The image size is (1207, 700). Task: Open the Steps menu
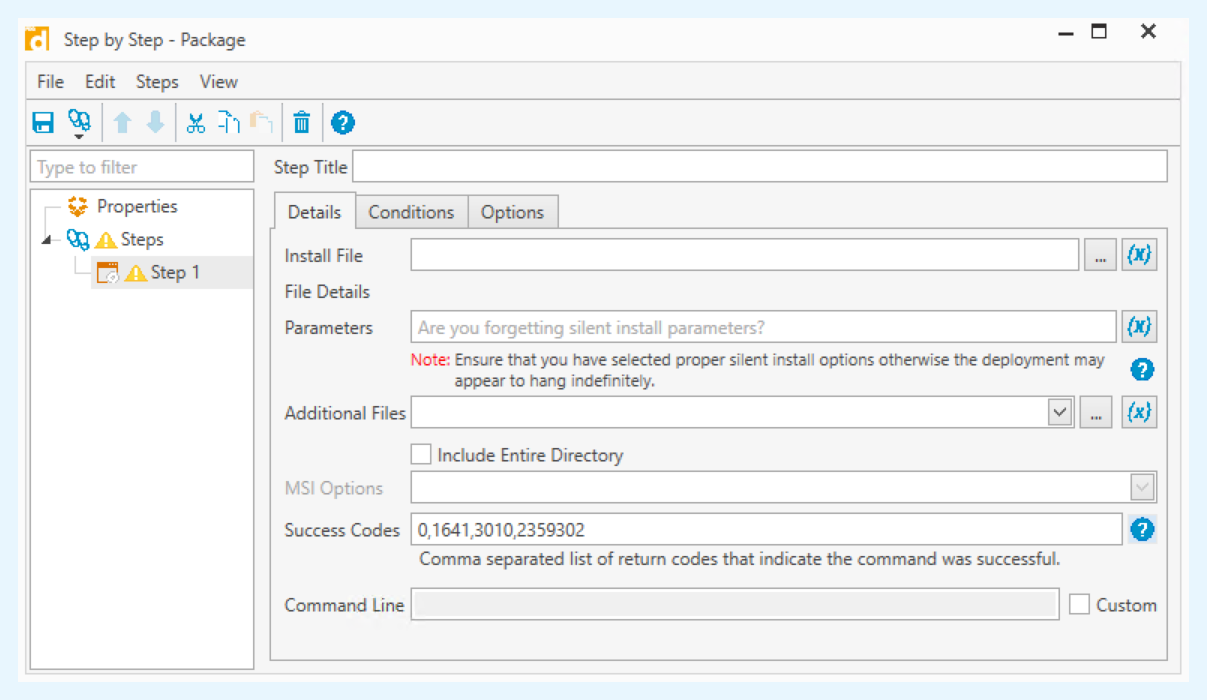click(x=157, y=82)
